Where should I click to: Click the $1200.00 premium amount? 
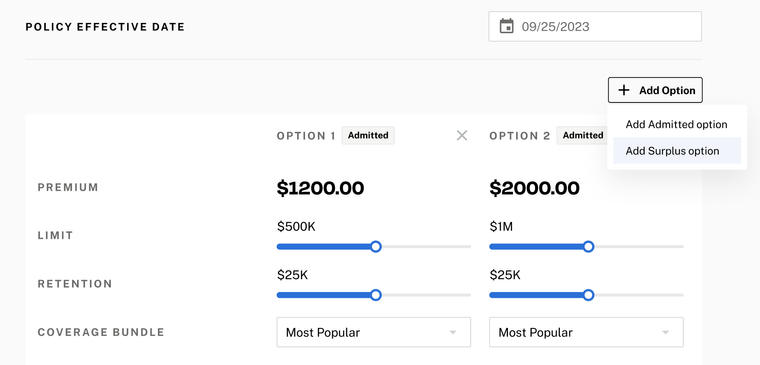click(320, 188)
